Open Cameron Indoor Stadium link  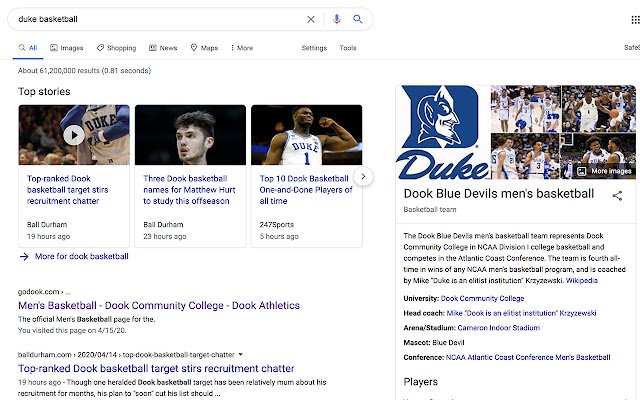[x=498, y=328]
